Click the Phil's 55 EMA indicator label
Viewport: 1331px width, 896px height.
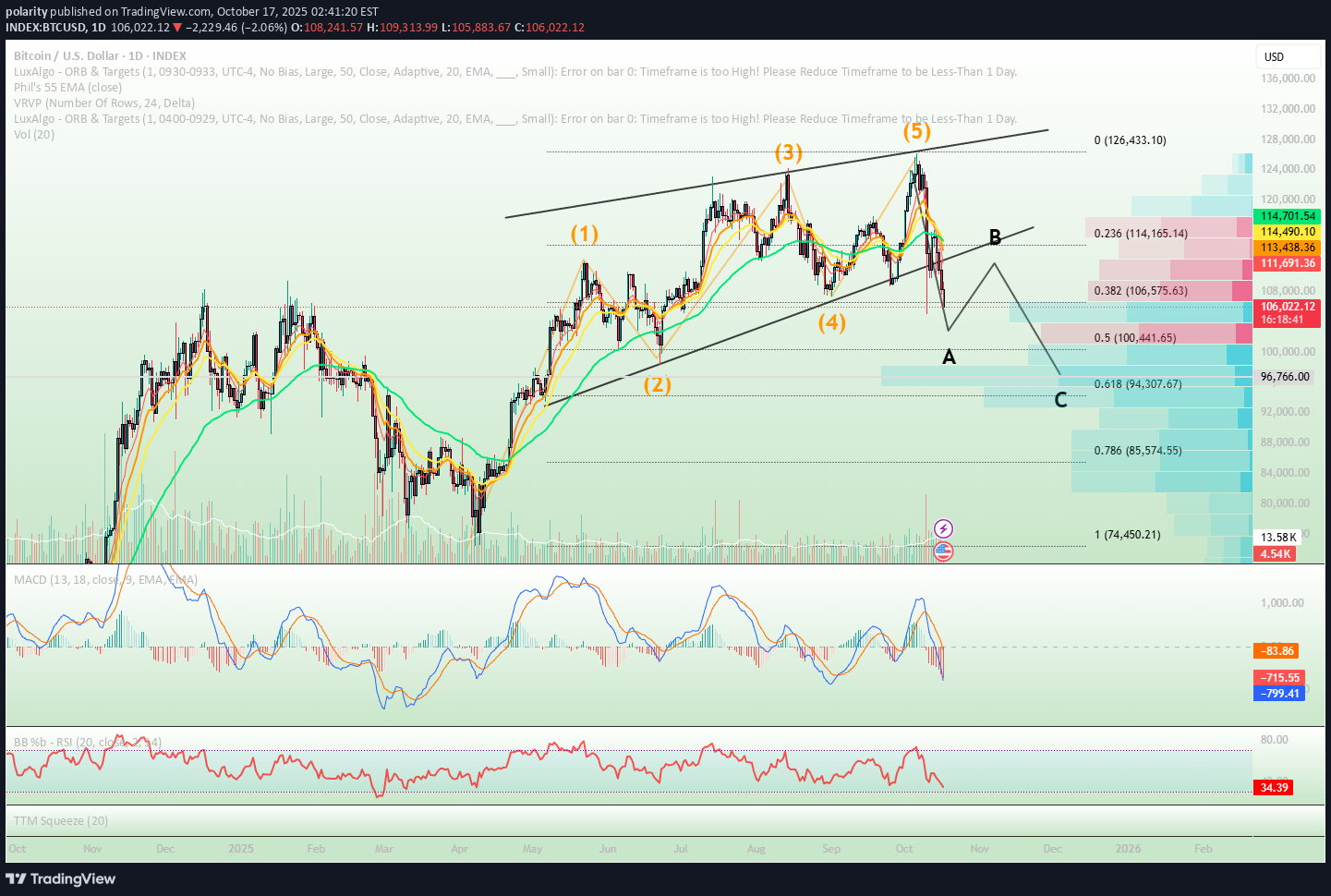[67, 87]
